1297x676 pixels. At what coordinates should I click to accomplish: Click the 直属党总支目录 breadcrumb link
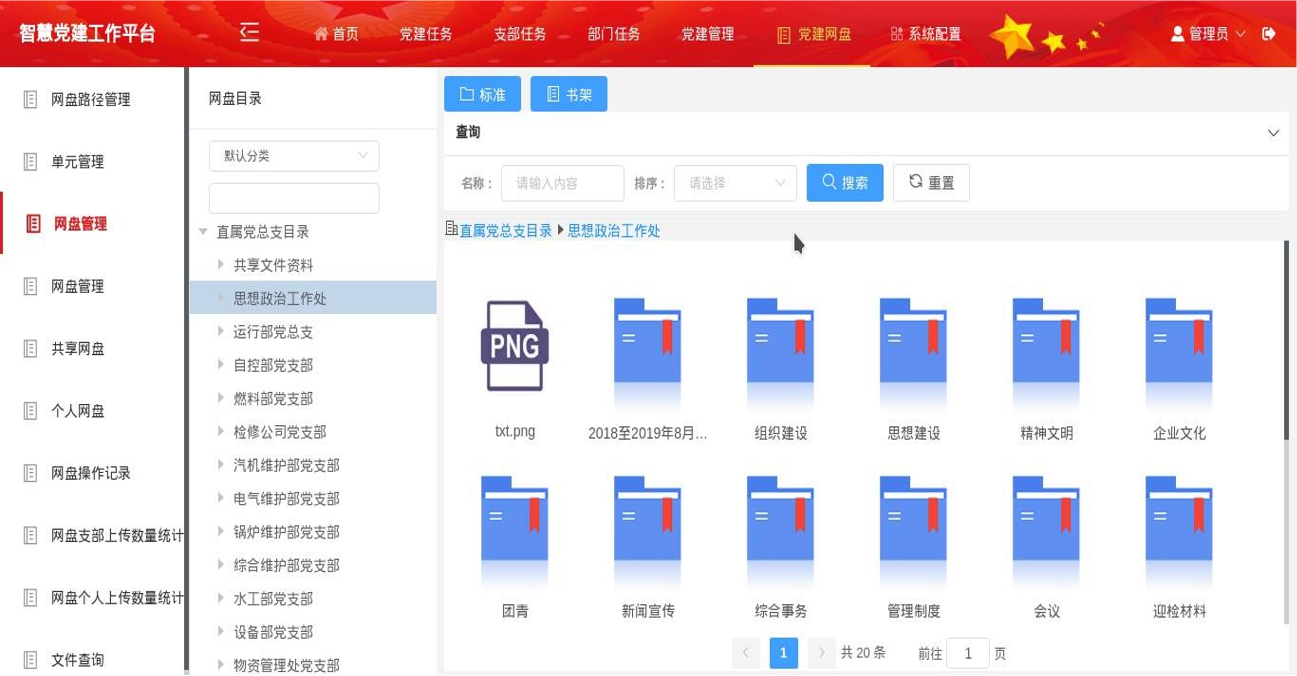[505, 231]
